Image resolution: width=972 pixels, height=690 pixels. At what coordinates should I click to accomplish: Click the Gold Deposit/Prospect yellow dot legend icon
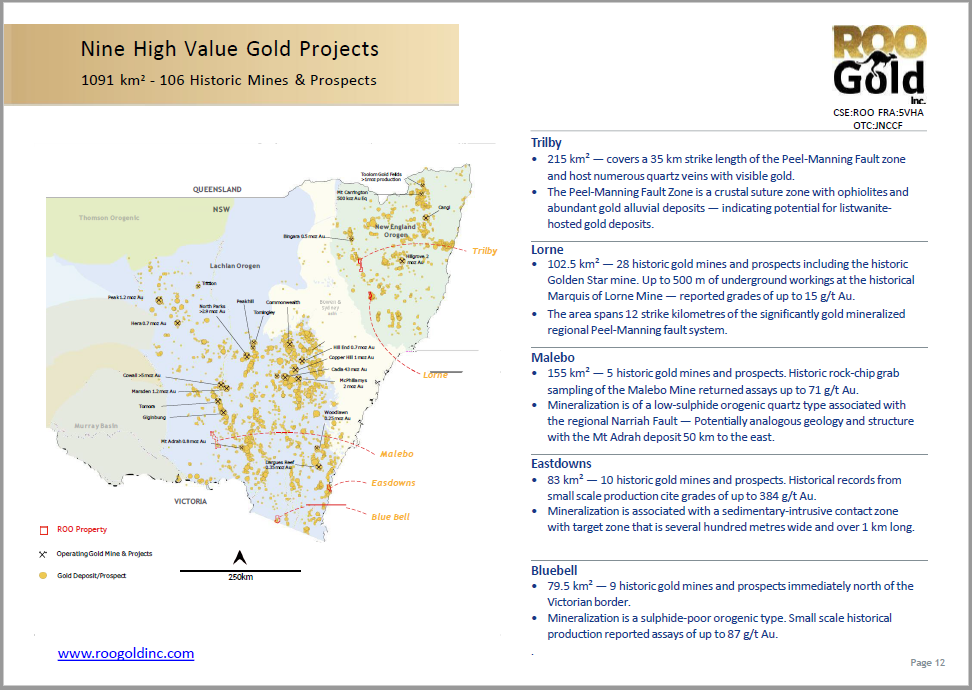coord(43,576)
